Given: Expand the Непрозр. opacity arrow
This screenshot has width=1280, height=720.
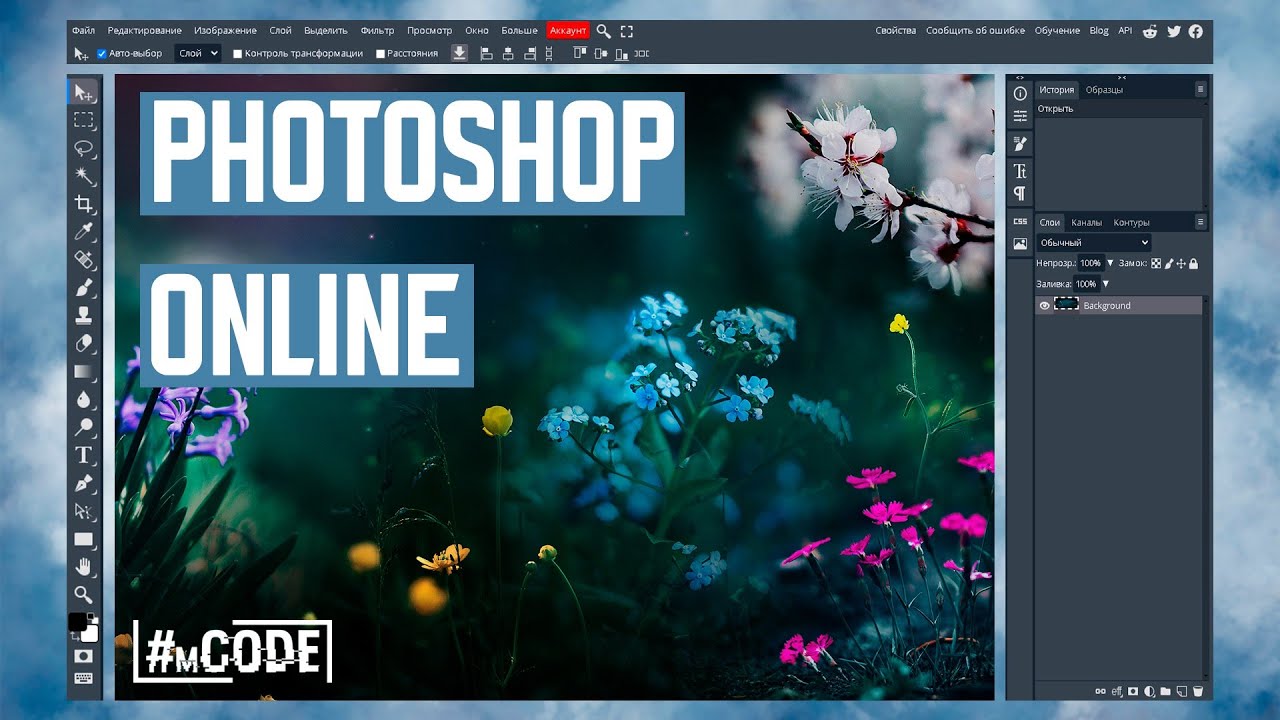Looking at the screenshot, I should click(x=1109, y=264).
